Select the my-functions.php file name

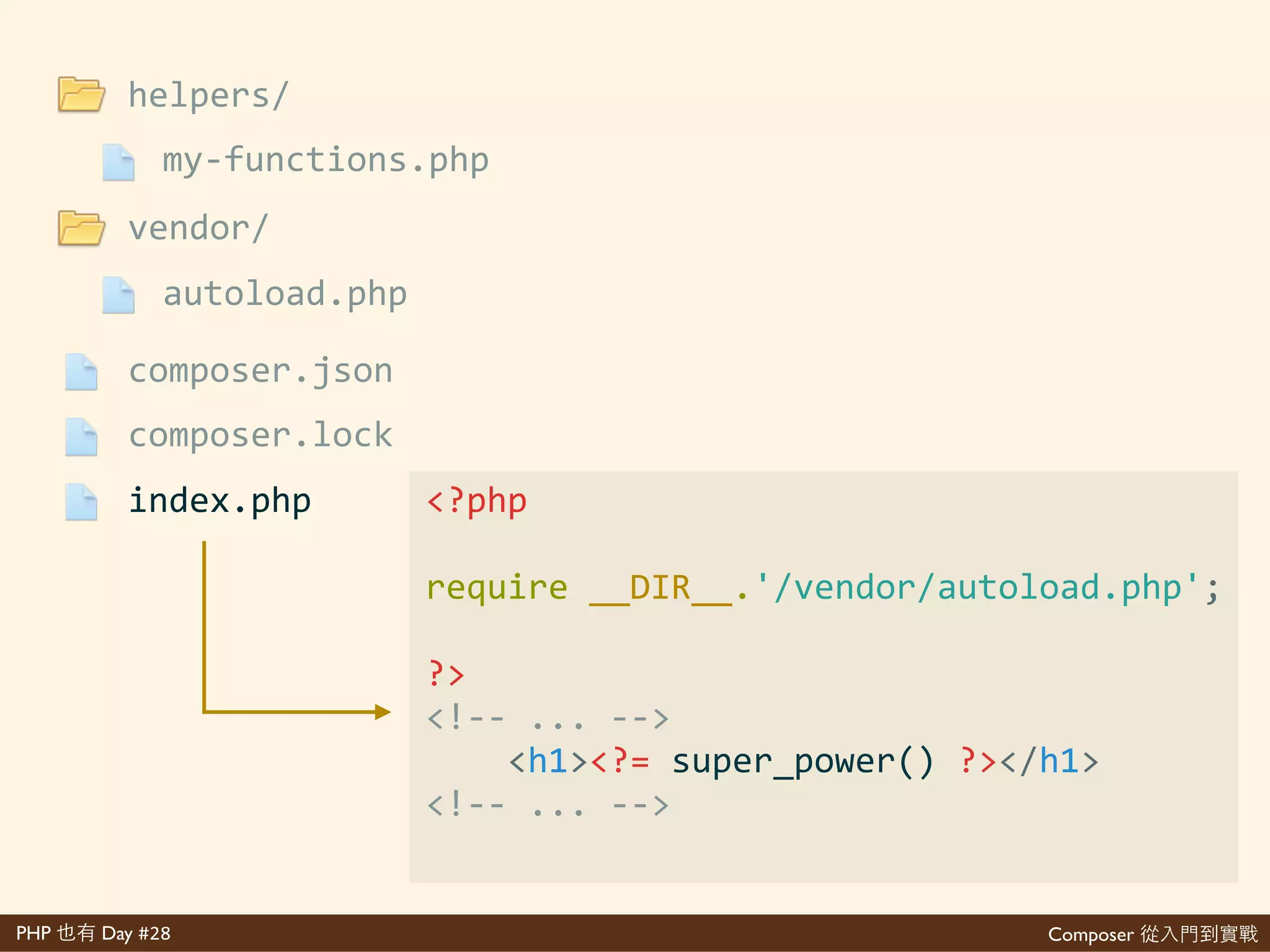(326, 161)
